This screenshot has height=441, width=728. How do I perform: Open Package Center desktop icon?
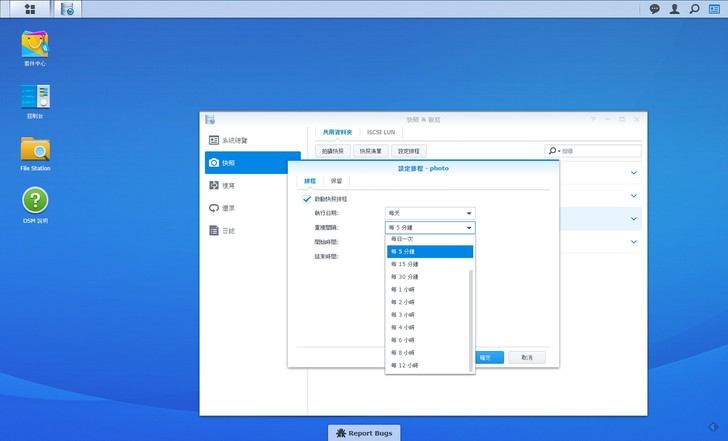tap(35, 45)
